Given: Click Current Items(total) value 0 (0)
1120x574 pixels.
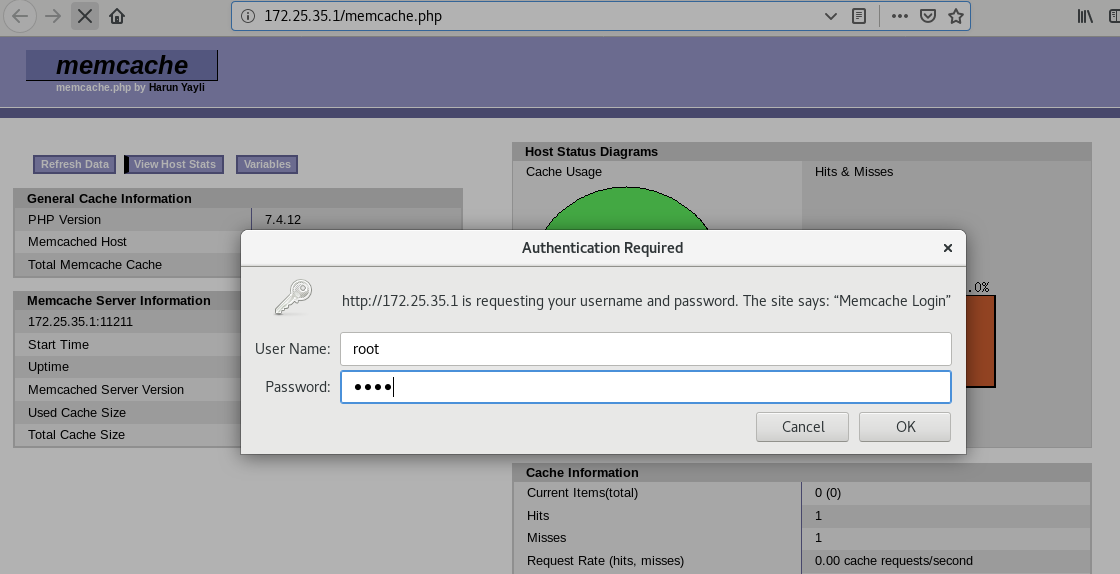Looking at the screenshot, I should coord(828,493).
